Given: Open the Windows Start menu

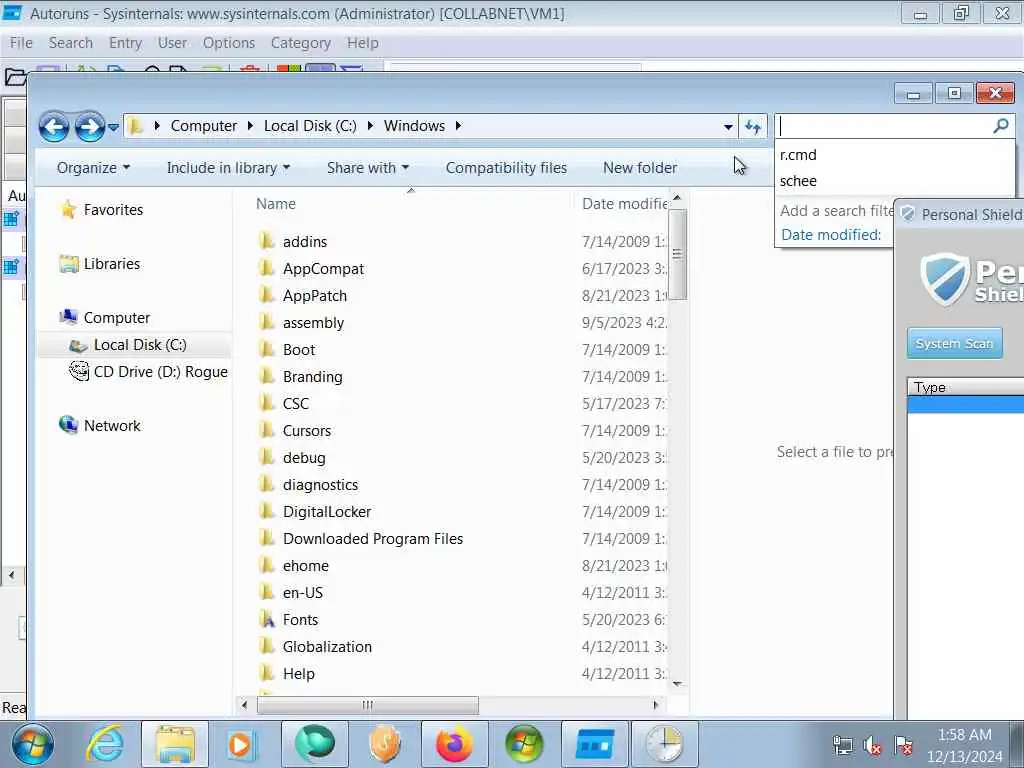Looking at the screenshot, I should 32,744.
